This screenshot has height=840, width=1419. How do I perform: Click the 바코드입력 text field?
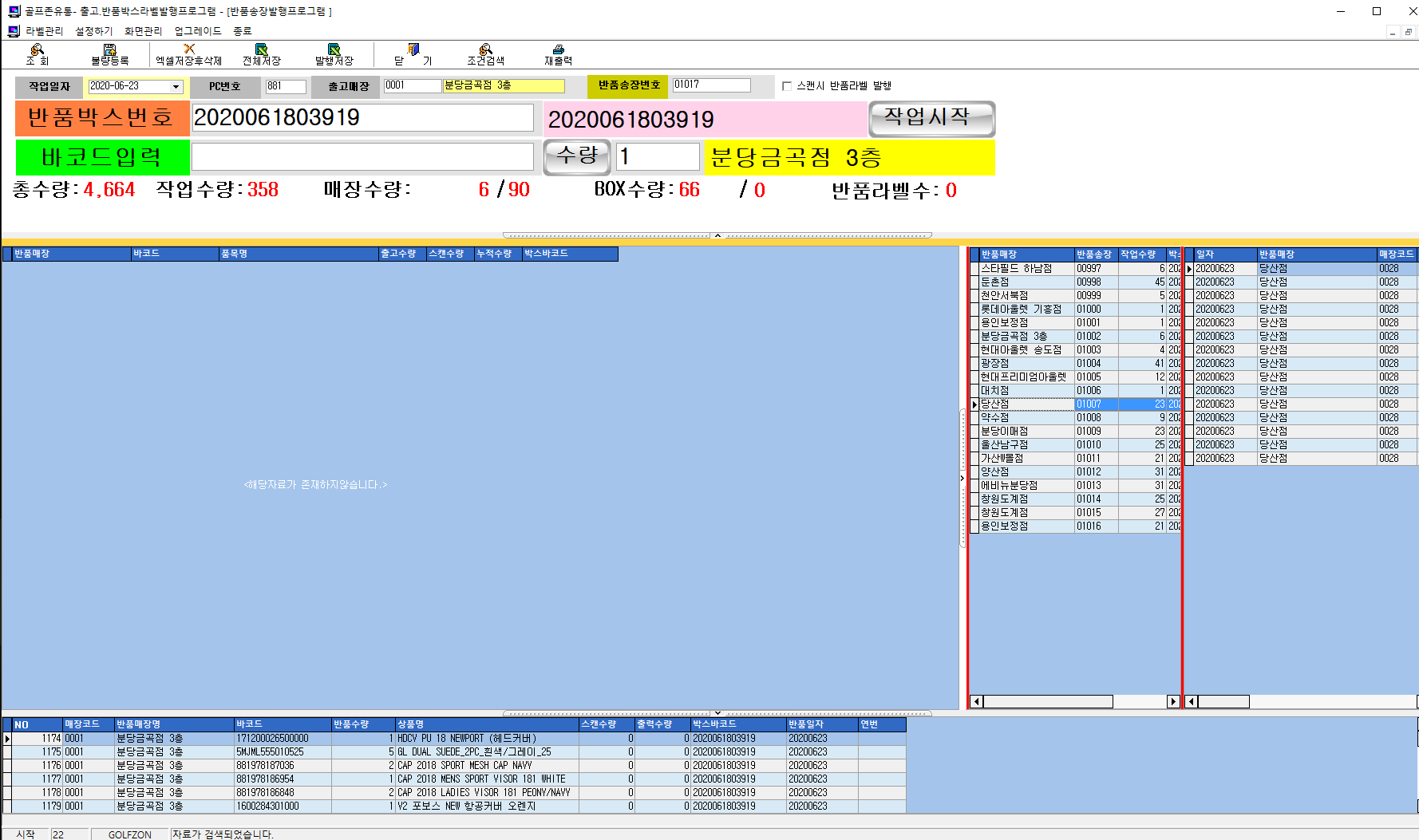(362, 157)
